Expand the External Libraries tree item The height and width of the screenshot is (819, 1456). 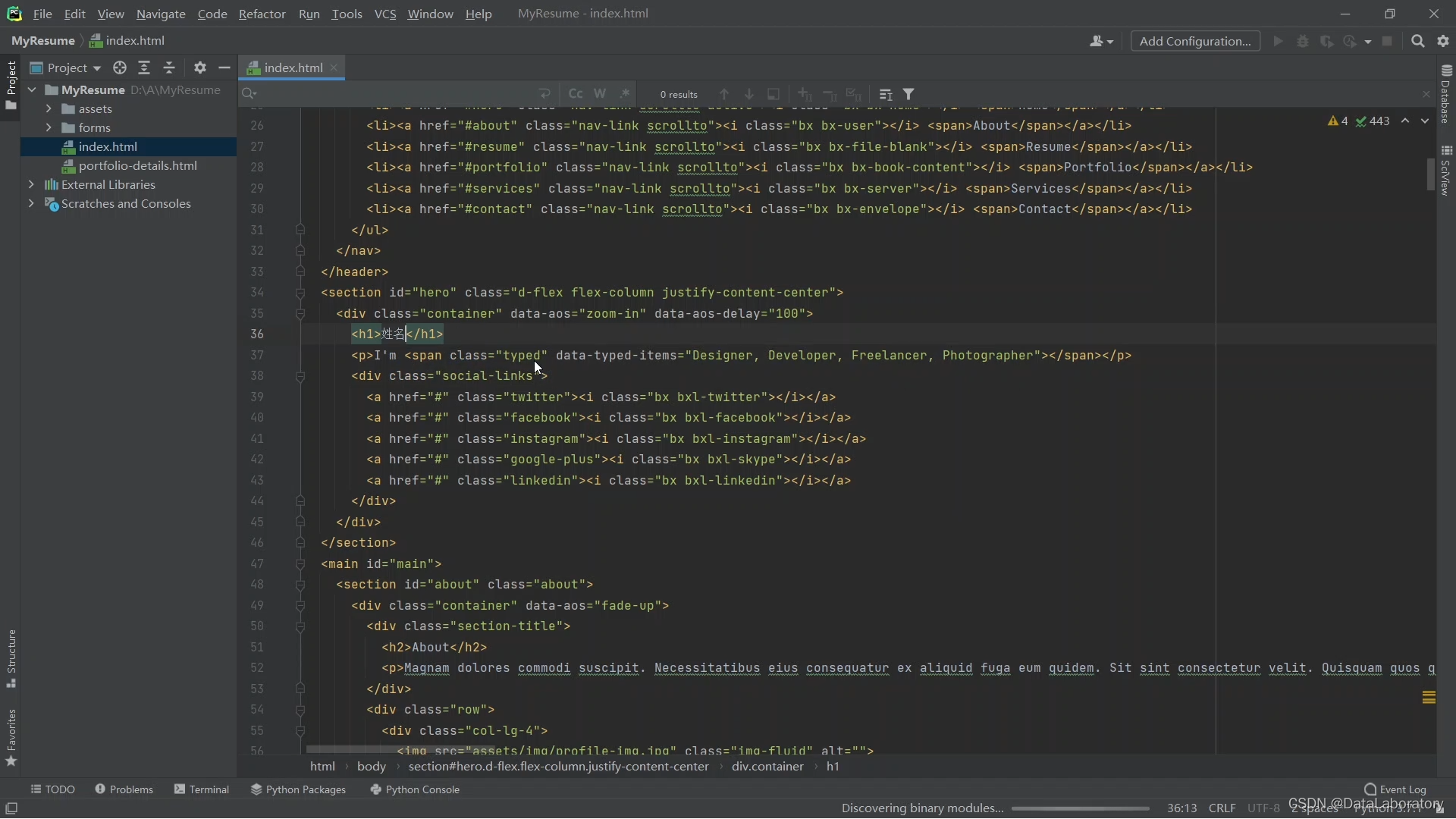[x=31, y=184]
